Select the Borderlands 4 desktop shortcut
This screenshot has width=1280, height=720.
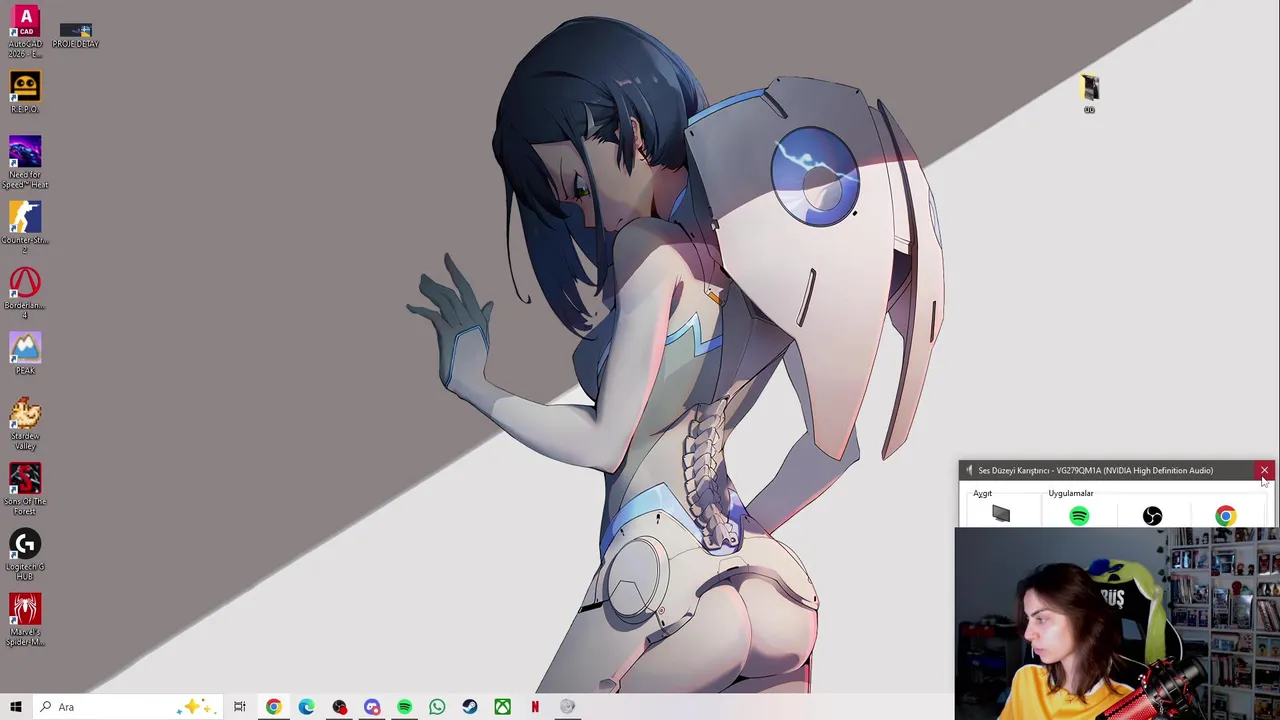click(x=25, y=294)
